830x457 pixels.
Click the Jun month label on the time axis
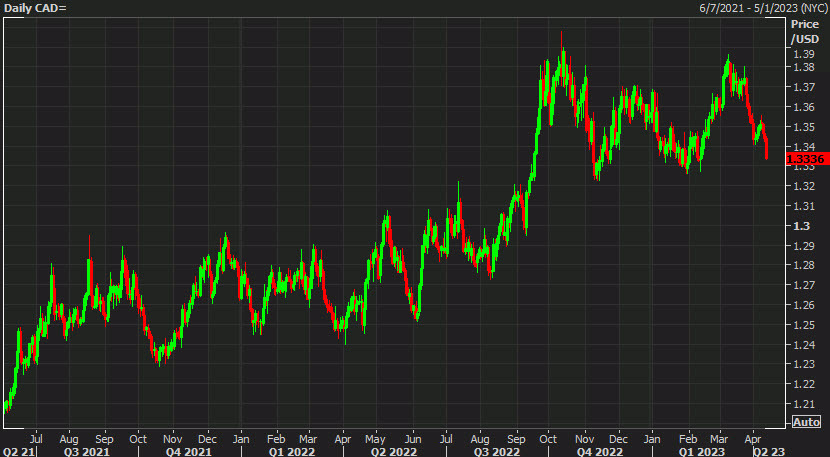[413, 439]
